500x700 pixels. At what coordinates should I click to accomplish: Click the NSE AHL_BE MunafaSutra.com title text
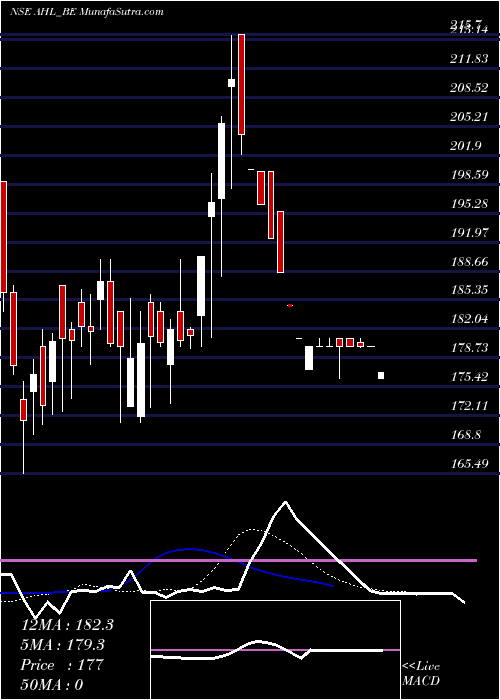[86, 12]
